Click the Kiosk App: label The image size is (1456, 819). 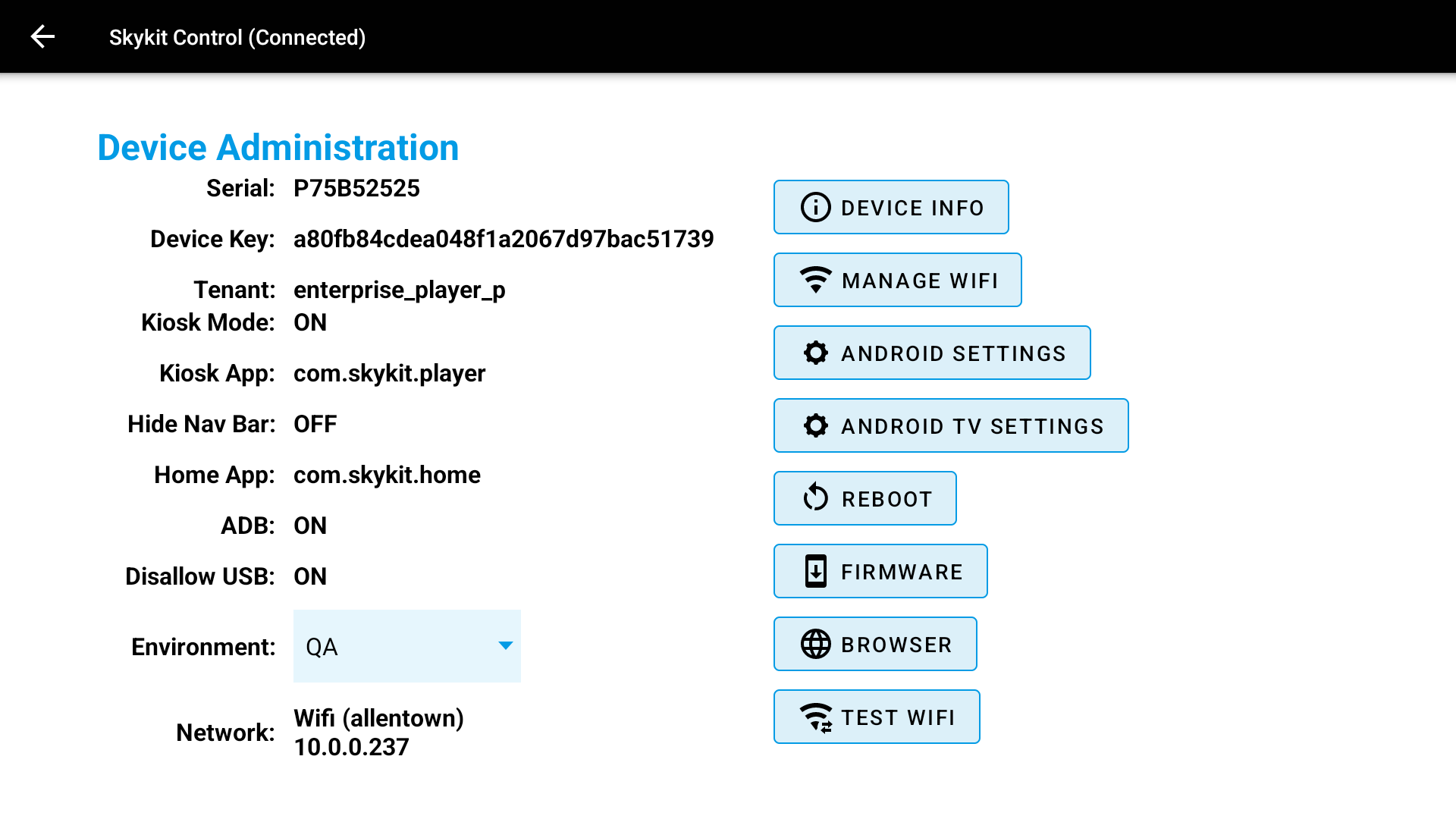(x=217, y=374)
